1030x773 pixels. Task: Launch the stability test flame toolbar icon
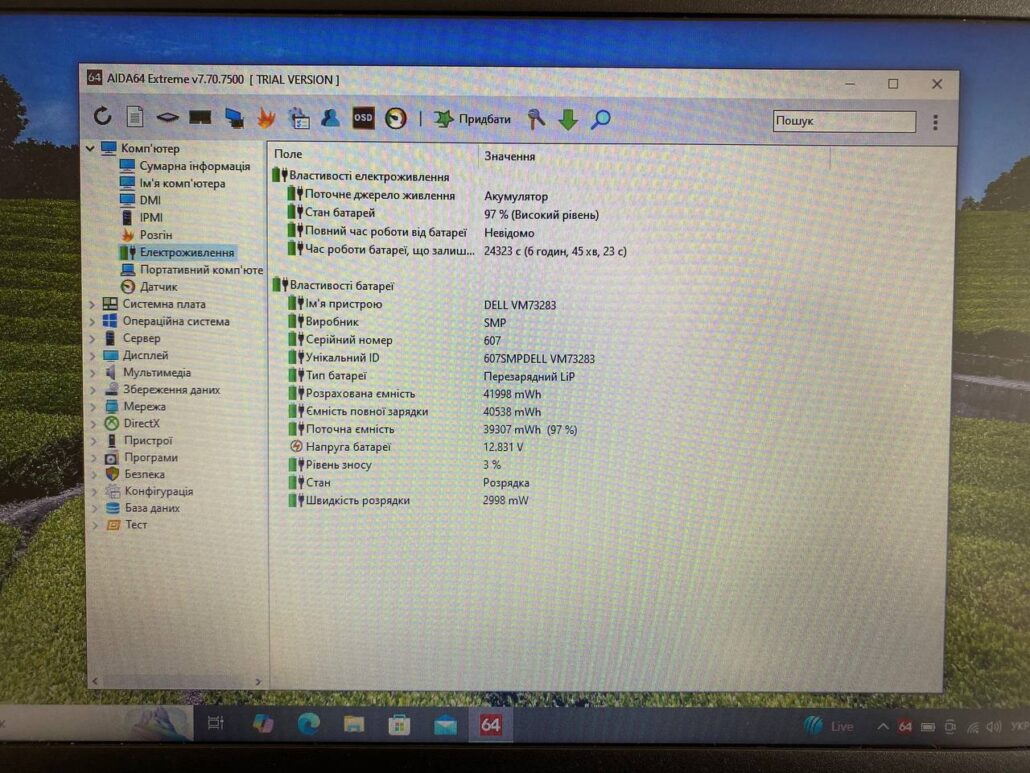coord(266,118)
